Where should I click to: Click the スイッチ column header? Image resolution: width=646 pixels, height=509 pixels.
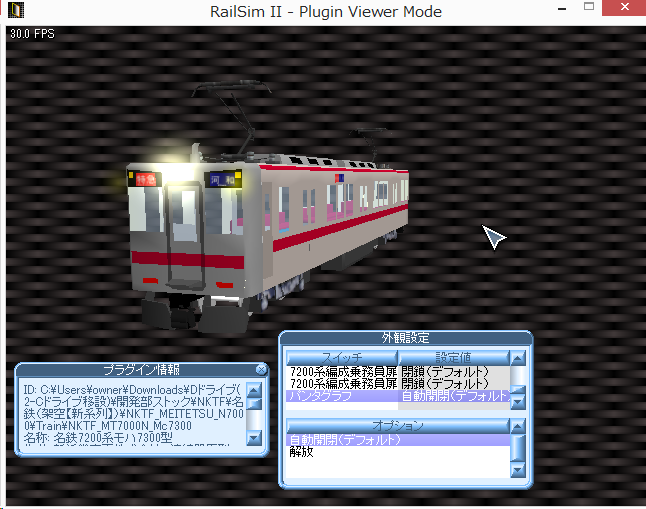tap(342, 357)
